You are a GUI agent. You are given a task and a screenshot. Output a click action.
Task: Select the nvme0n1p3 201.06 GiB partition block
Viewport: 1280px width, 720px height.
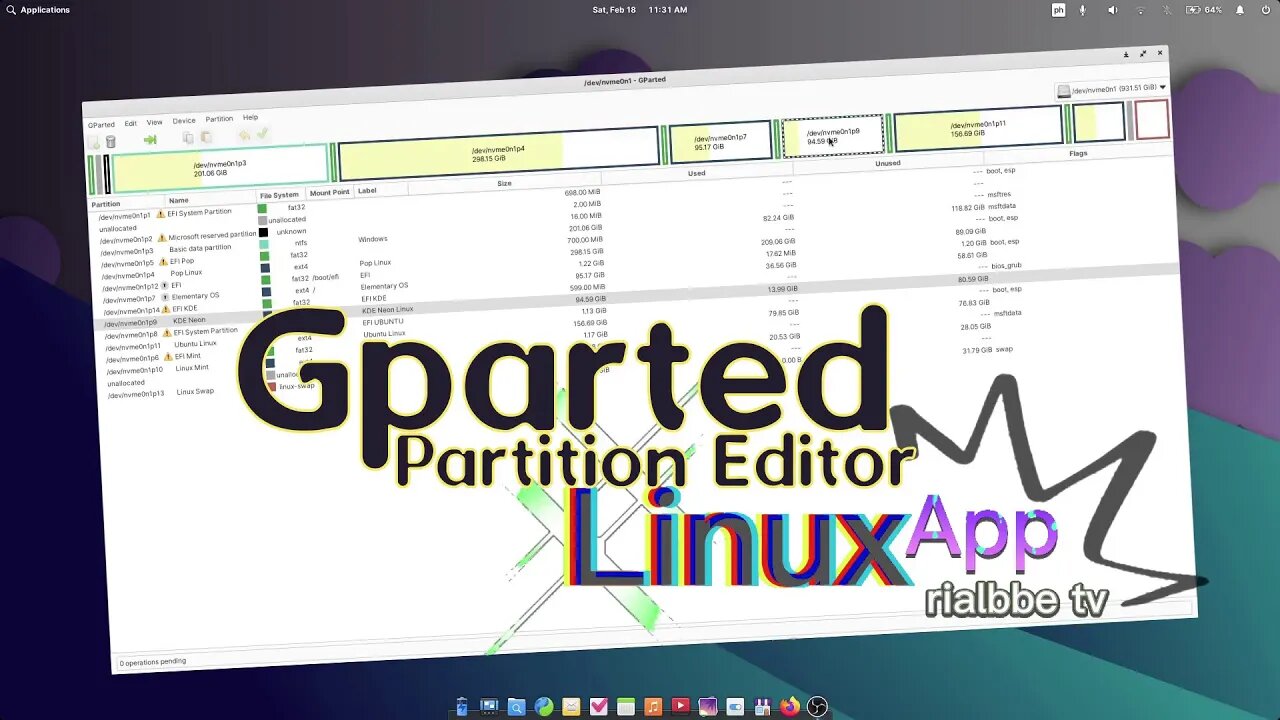pyautogui.click(x=220, y=168)
